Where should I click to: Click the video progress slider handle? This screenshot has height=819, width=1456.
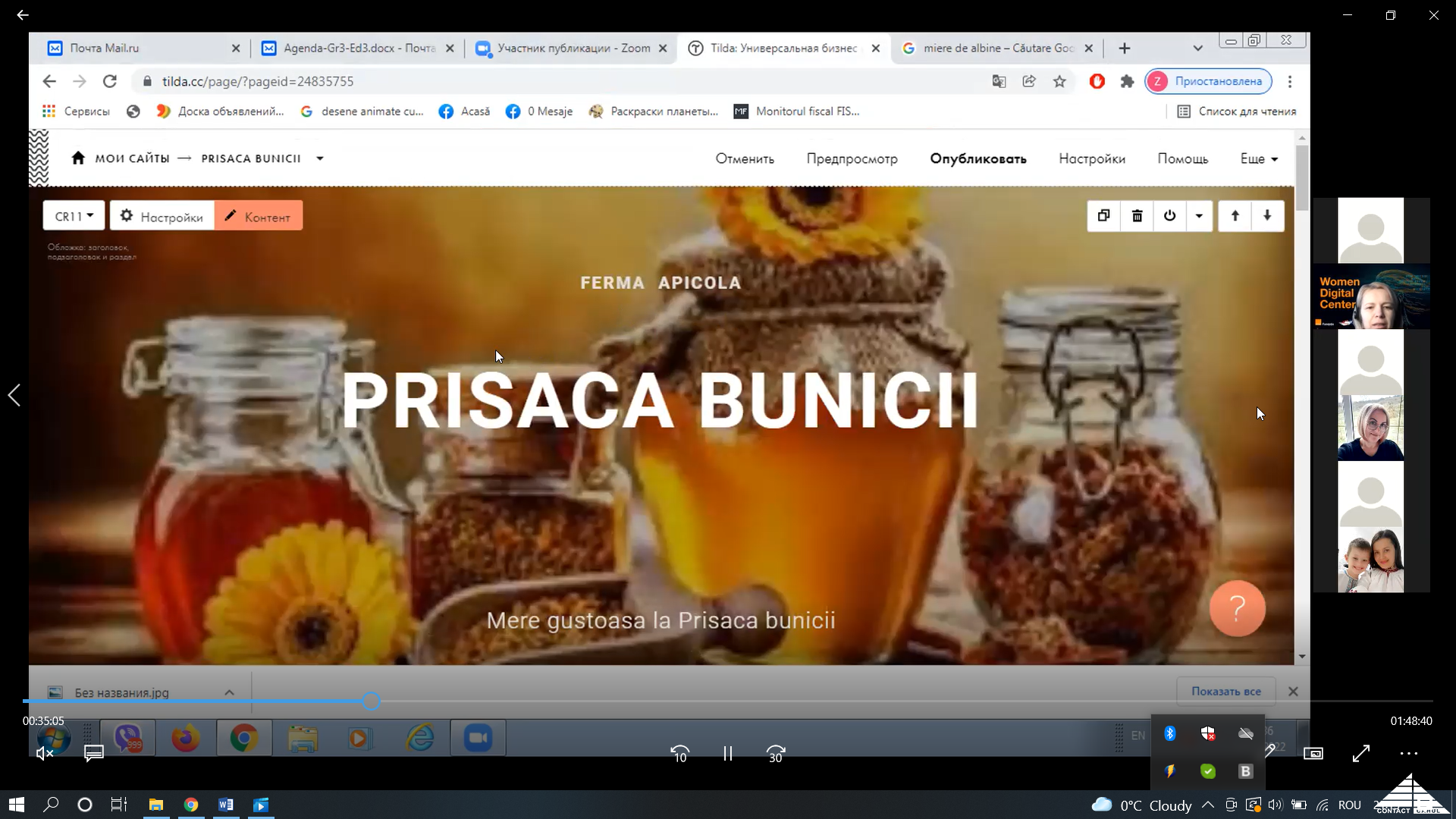pyautogui.click(x=371, y=701)
